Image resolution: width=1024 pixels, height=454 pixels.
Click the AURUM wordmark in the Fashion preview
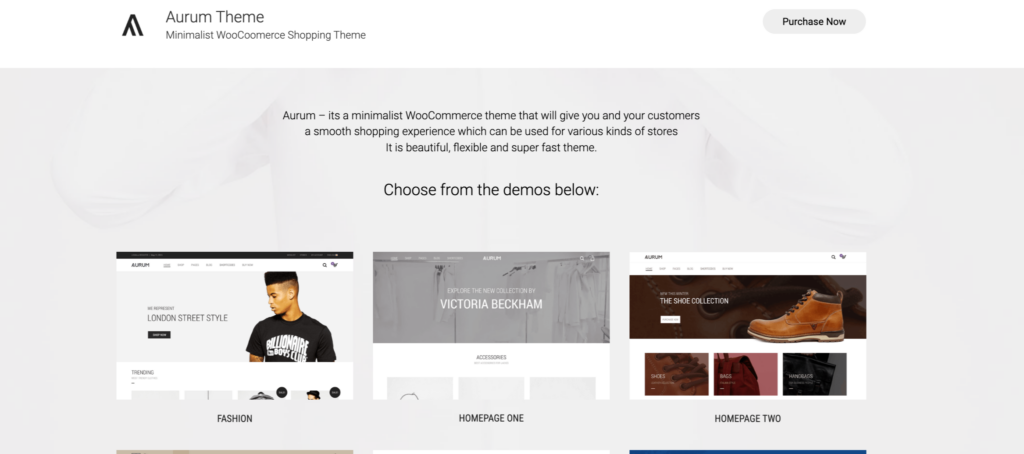140,265
